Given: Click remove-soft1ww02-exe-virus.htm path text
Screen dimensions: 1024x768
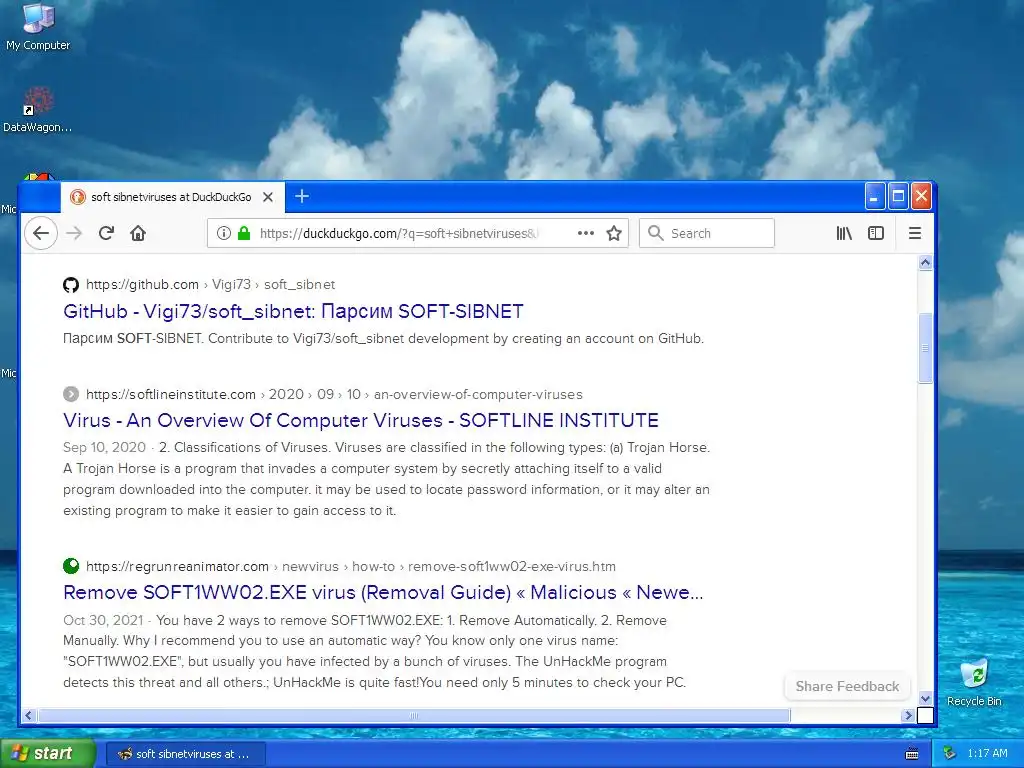Looking at the screenshot, I should coord(512,566).
